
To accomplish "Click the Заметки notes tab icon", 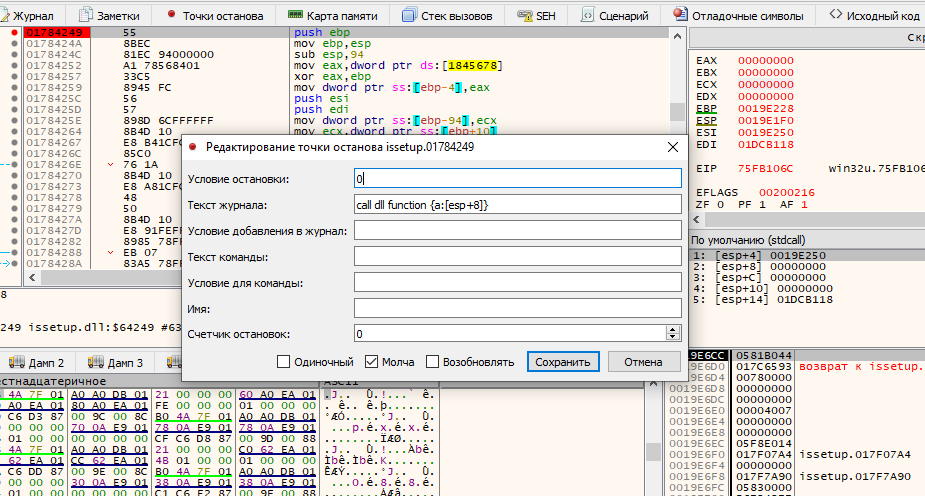I will click(x=84, y=16).
